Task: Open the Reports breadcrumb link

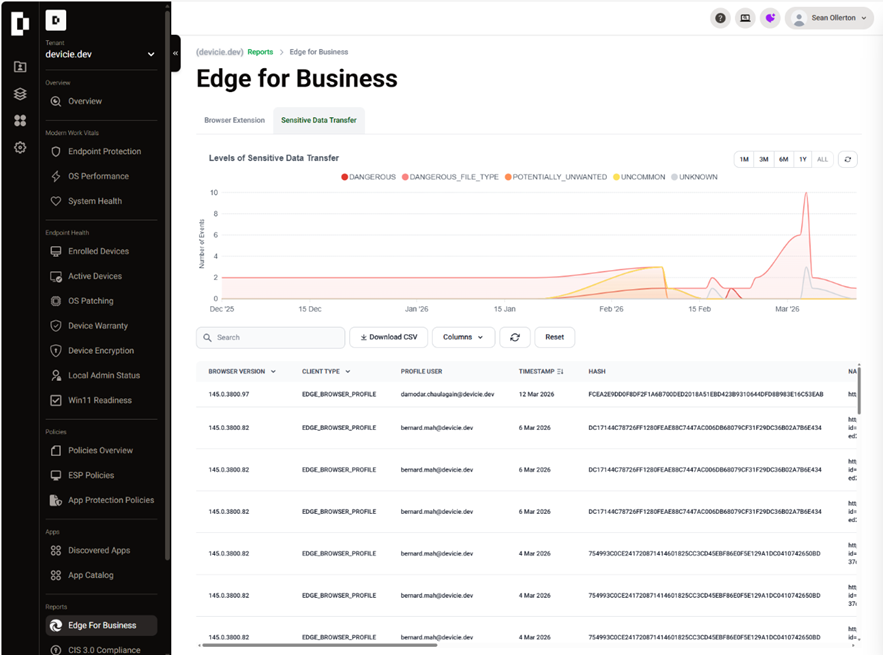Action: pyautogui.click(x=260, y=51)
